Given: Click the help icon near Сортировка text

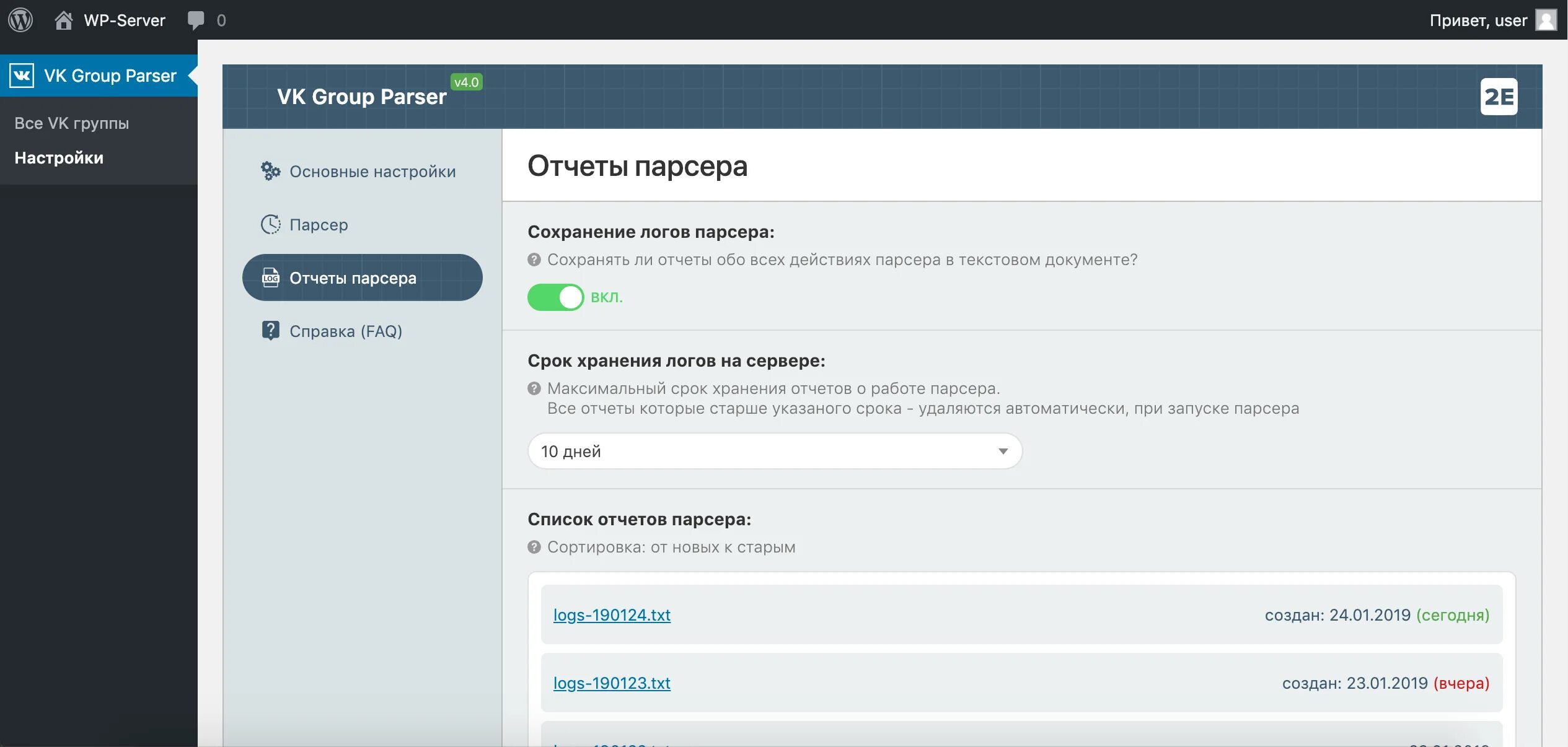Looking at the screenshot, I should pyautogui.click(x=534, y=547).
